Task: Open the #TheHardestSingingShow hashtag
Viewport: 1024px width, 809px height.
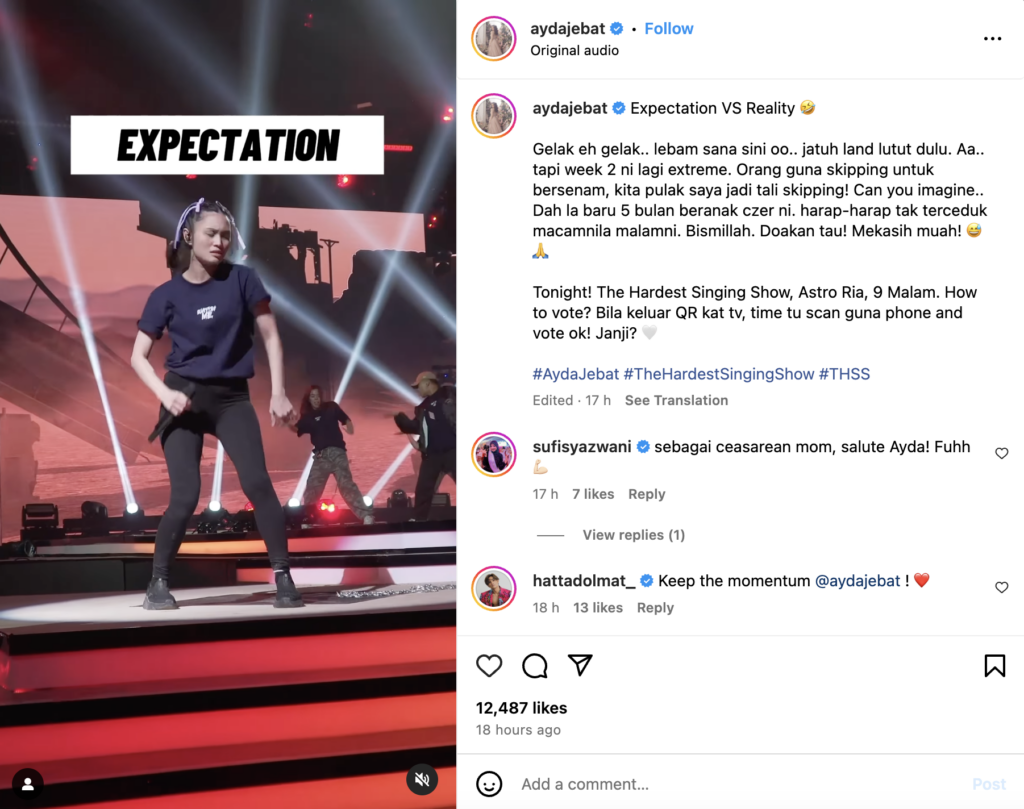Action: [x=718, y=374]
